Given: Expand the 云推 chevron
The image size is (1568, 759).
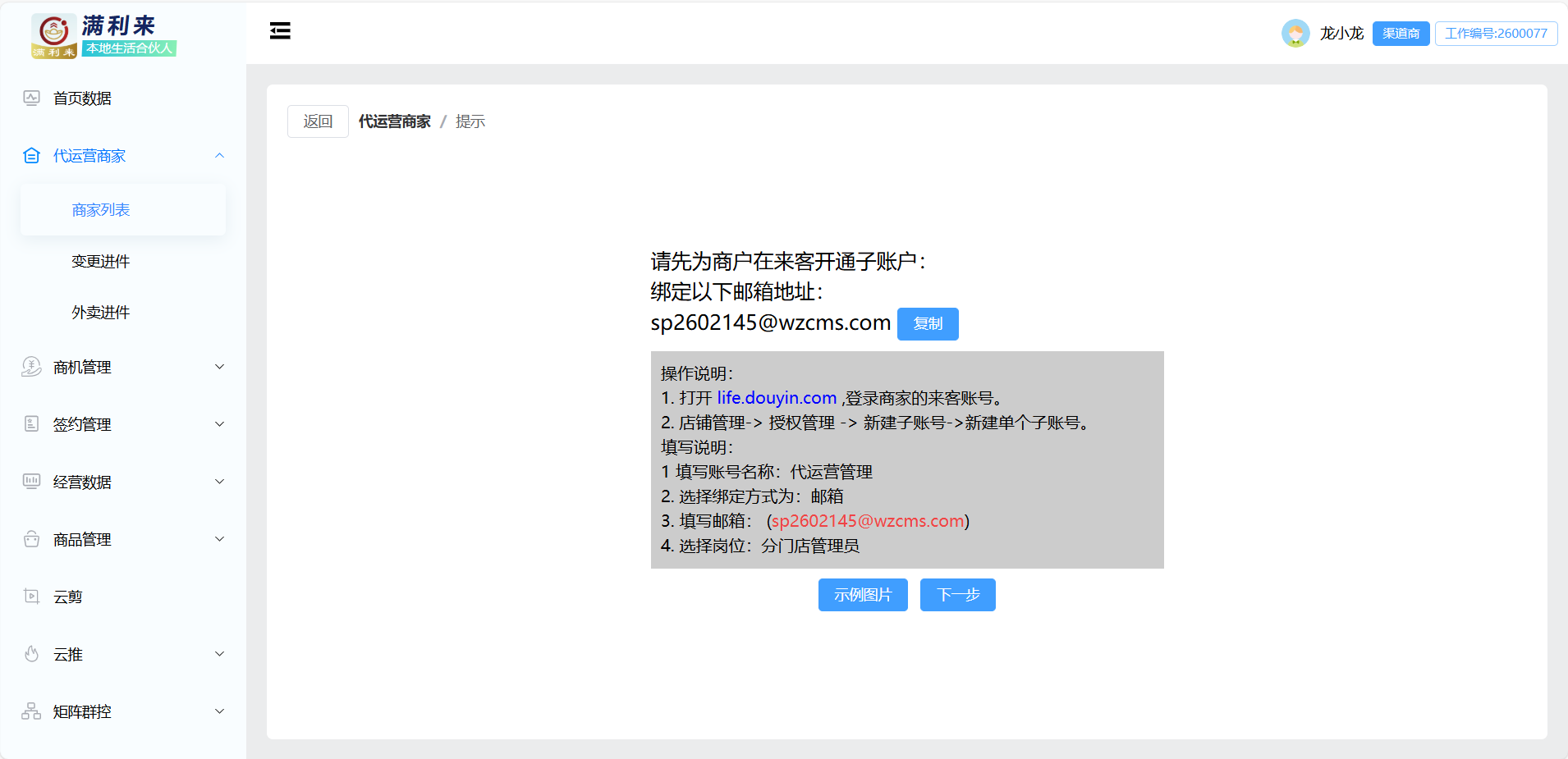Looking at the screenshot, I should tap(219, 654).
